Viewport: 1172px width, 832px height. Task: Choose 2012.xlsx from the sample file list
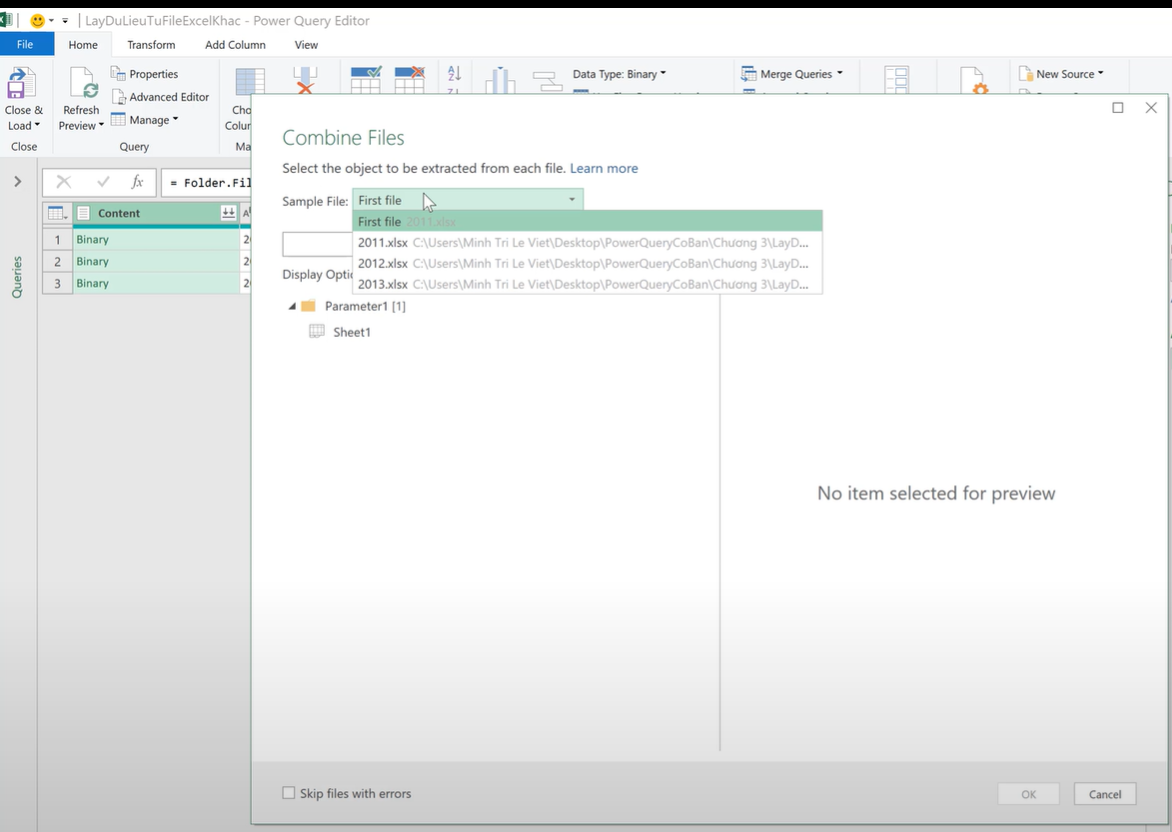click(x=383, y=263)
